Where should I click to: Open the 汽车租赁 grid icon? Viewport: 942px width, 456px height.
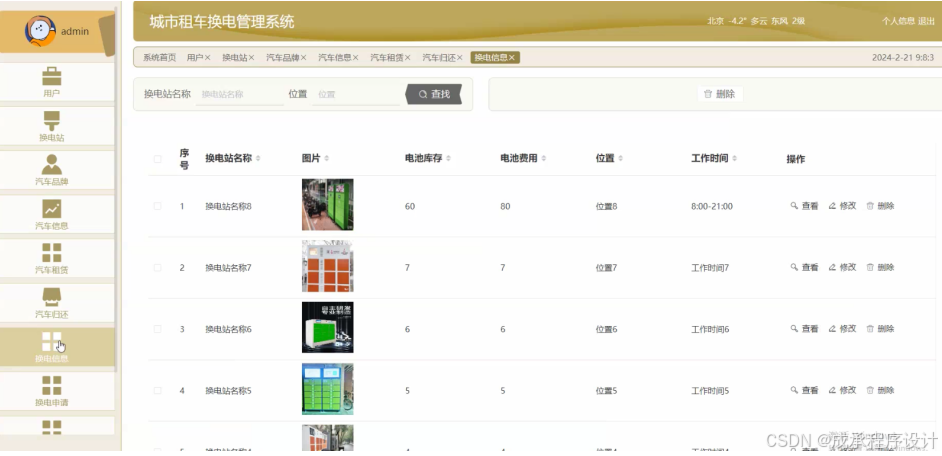tap(52, 253)
